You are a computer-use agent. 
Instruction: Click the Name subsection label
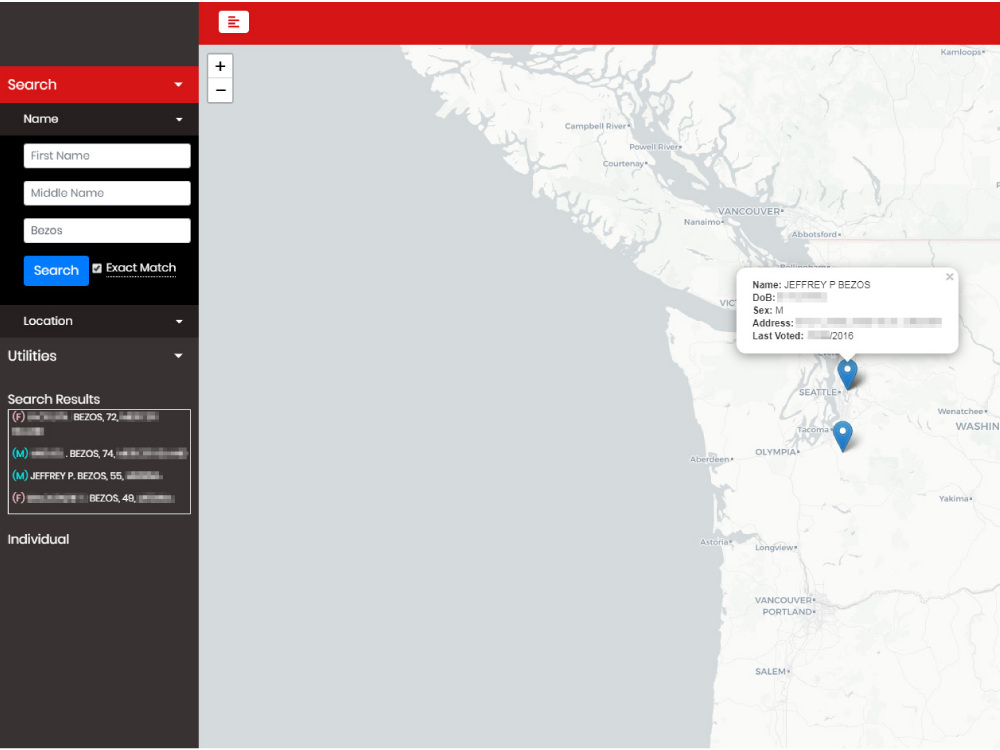(x=41, y=119)
